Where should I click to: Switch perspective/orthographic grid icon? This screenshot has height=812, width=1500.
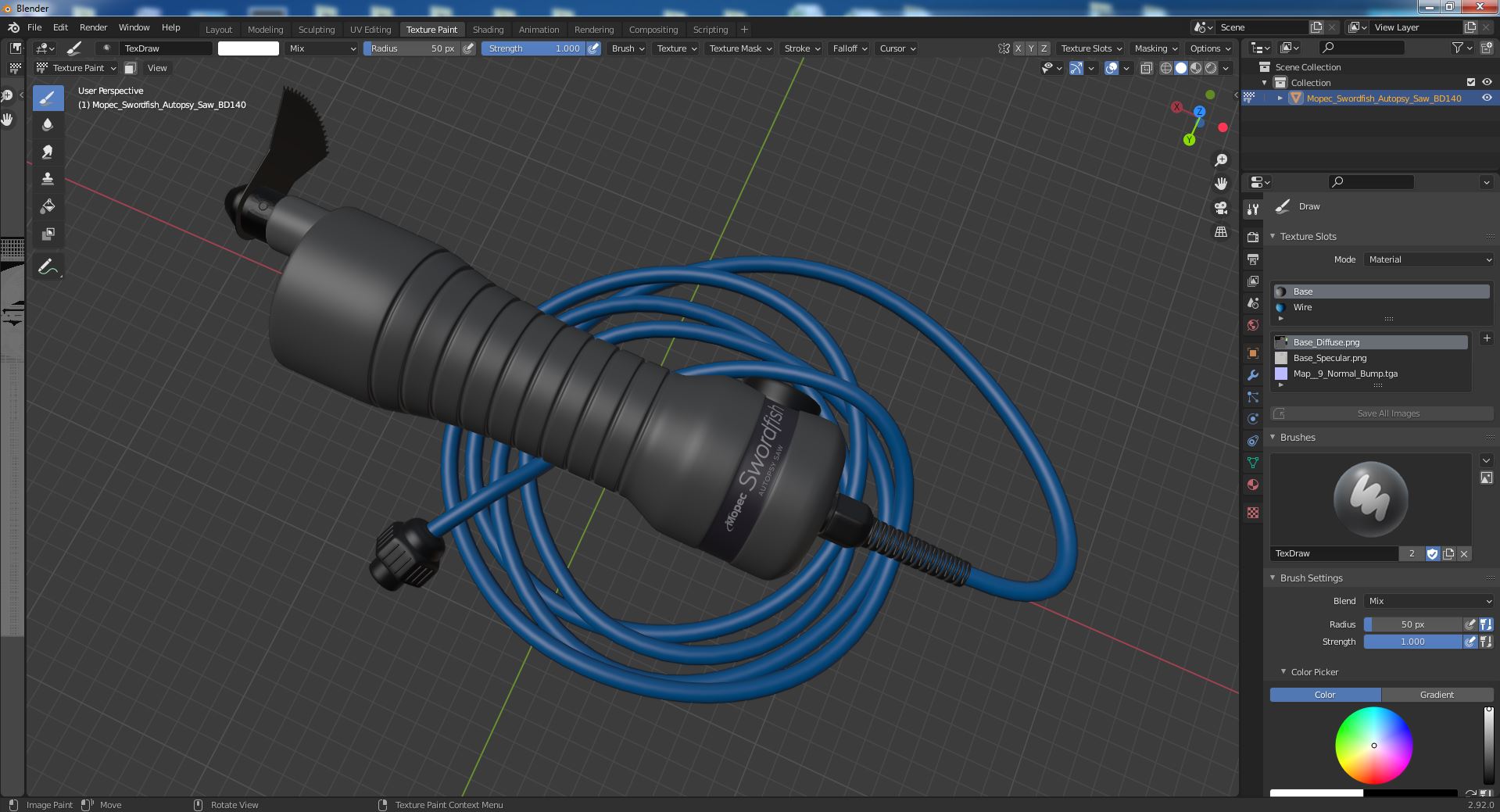(x=1221, y=232)
